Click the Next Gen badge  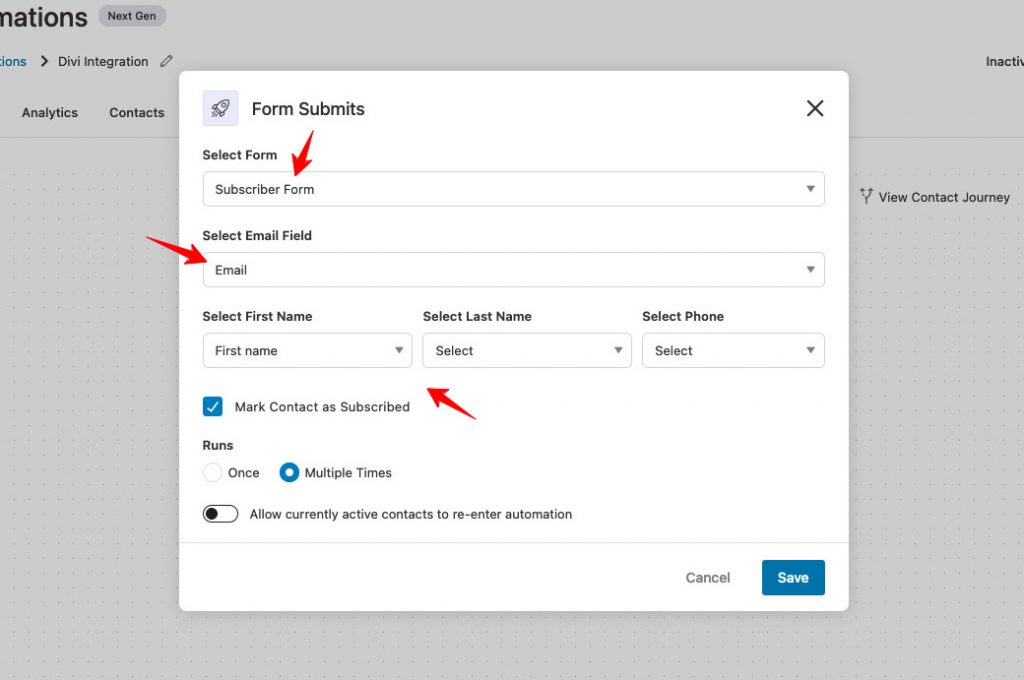point(132,16)
